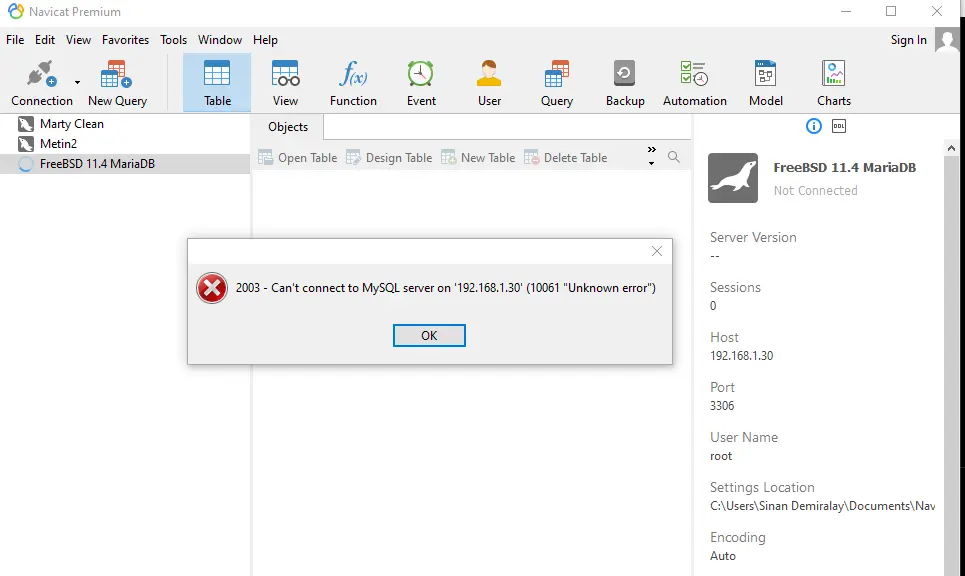Close the error dialog with X
This screenshot has width=965, height=576.
coord(657,251)
